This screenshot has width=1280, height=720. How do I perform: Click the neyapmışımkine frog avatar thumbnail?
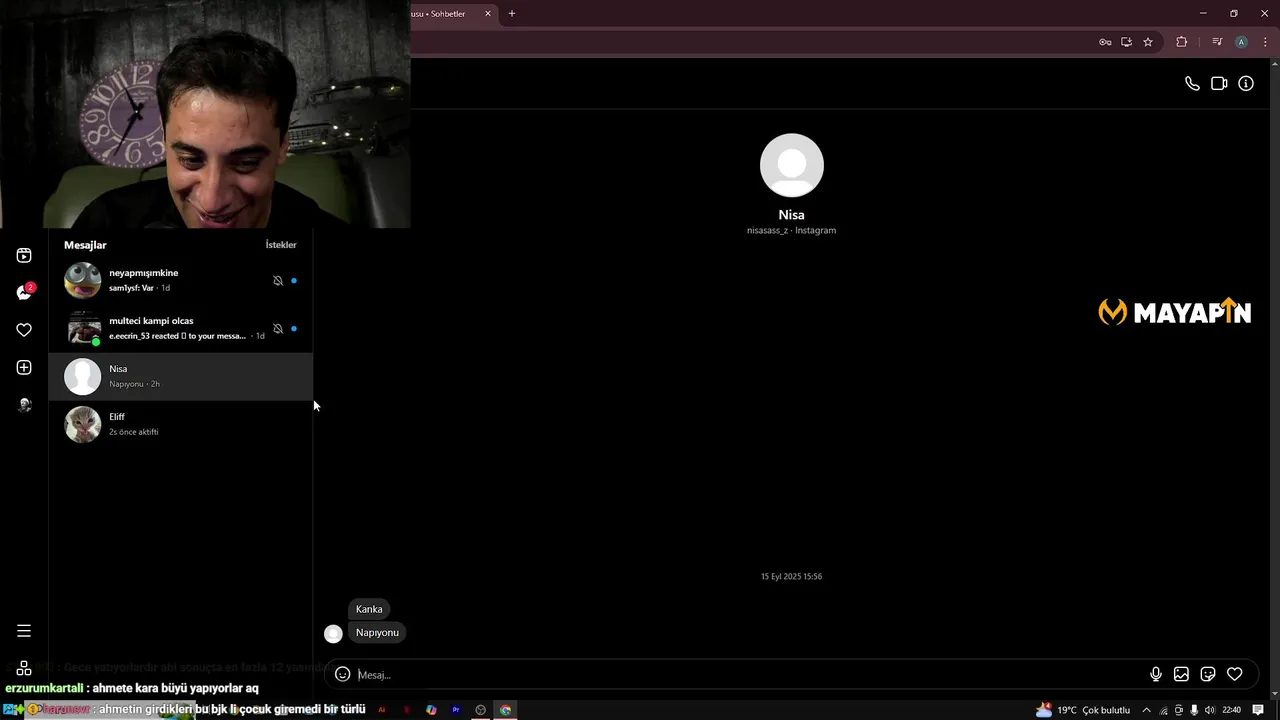[x=83, y=280]
